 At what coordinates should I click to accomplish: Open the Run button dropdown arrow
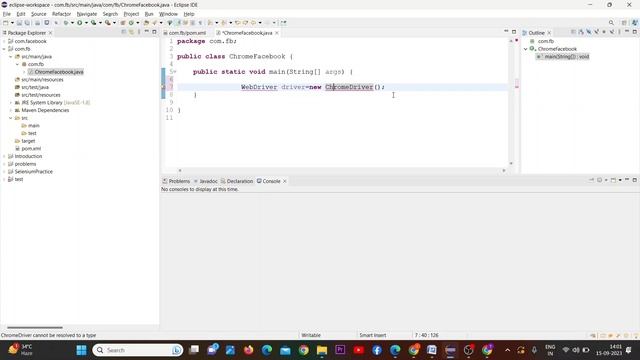click(x=86, y=23)
